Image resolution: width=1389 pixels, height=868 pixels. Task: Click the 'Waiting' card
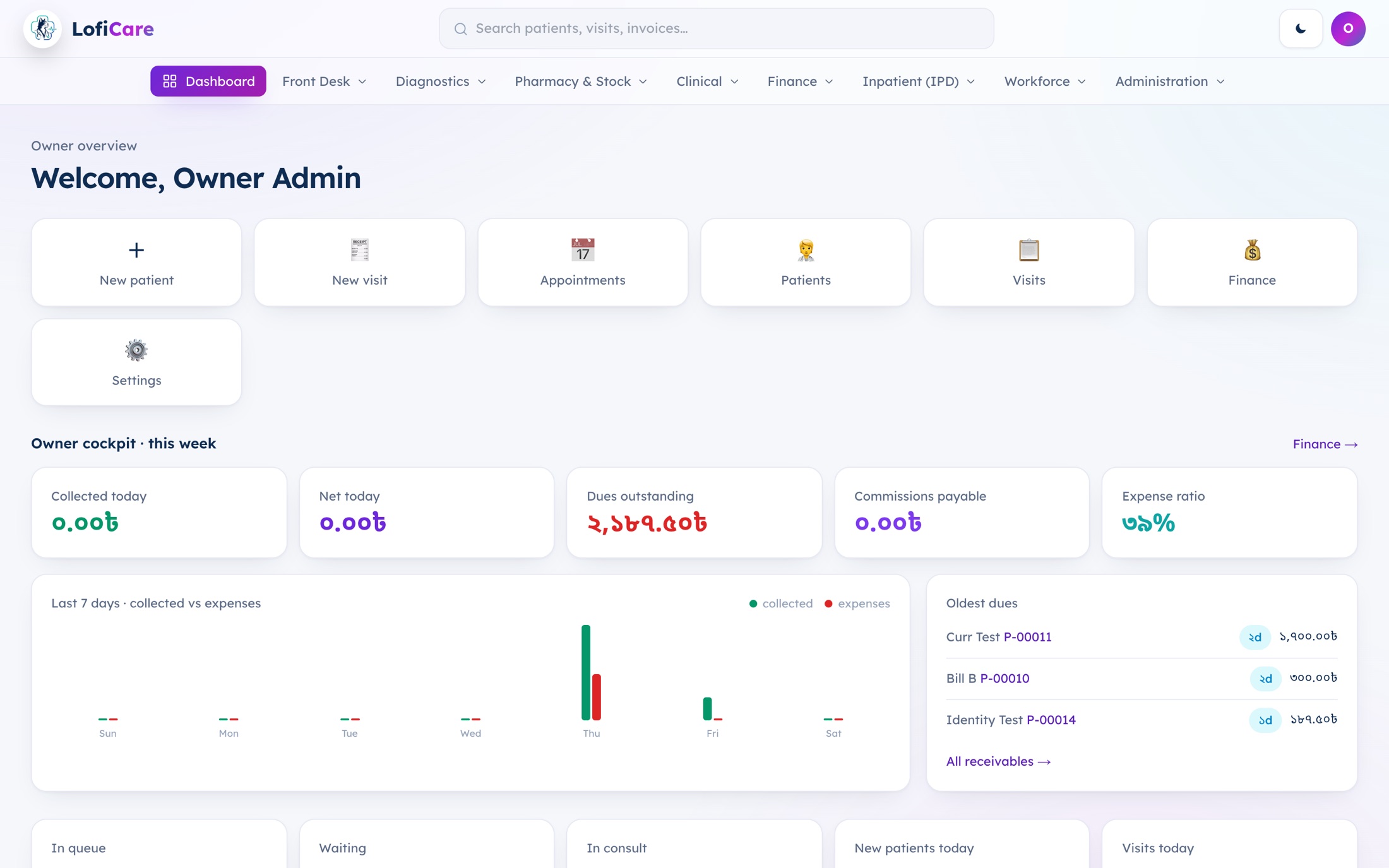[427, 844]
